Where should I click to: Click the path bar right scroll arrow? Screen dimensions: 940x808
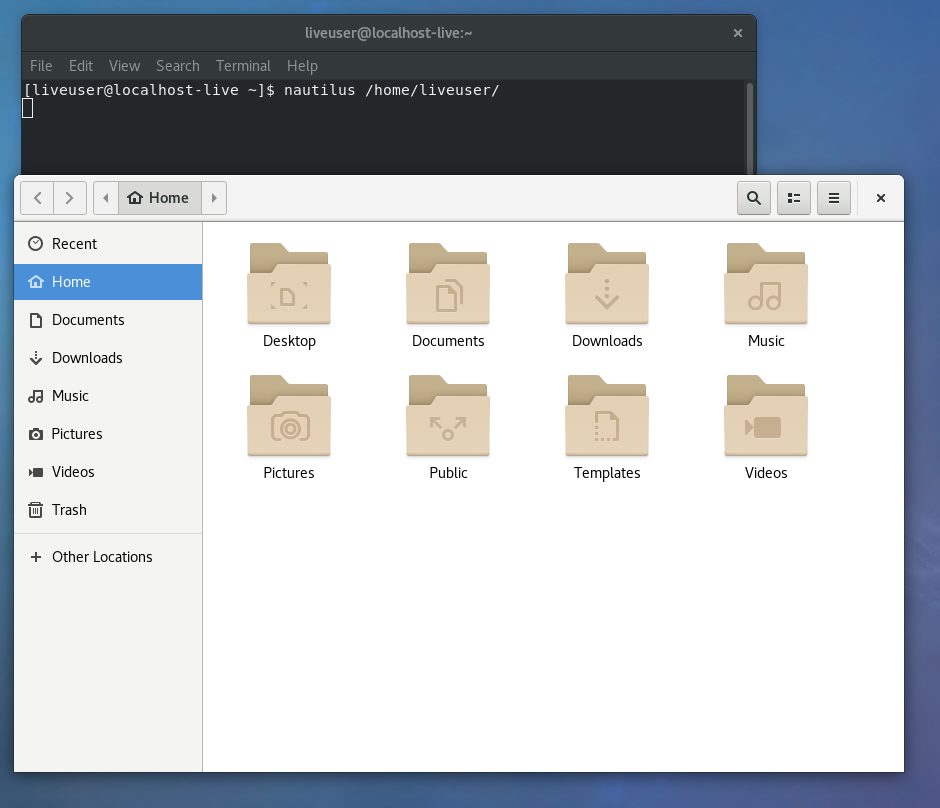[x=214, y=198]
